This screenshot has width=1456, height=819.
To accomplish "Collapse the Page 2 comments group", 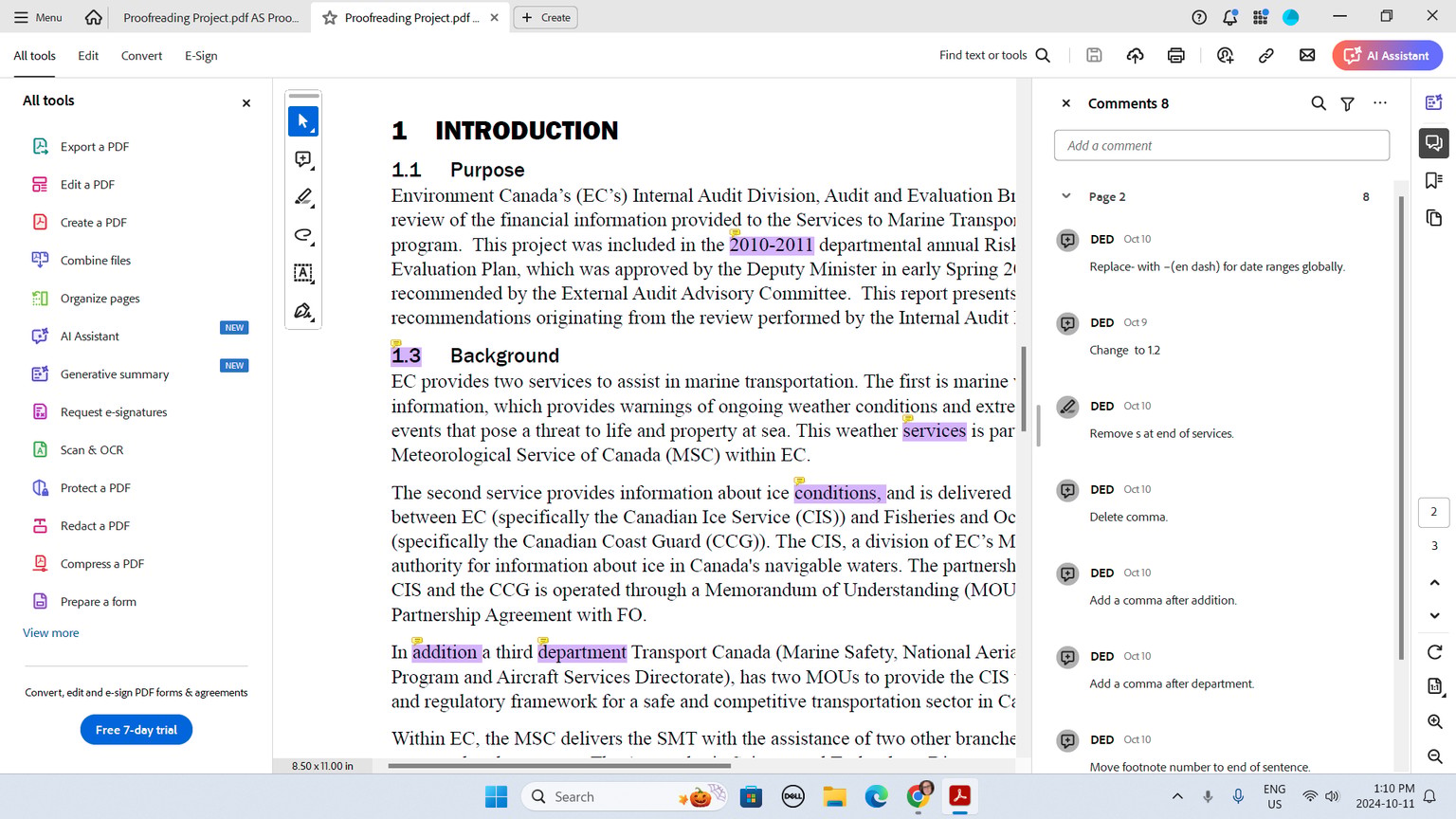I will click(1066, 196).
